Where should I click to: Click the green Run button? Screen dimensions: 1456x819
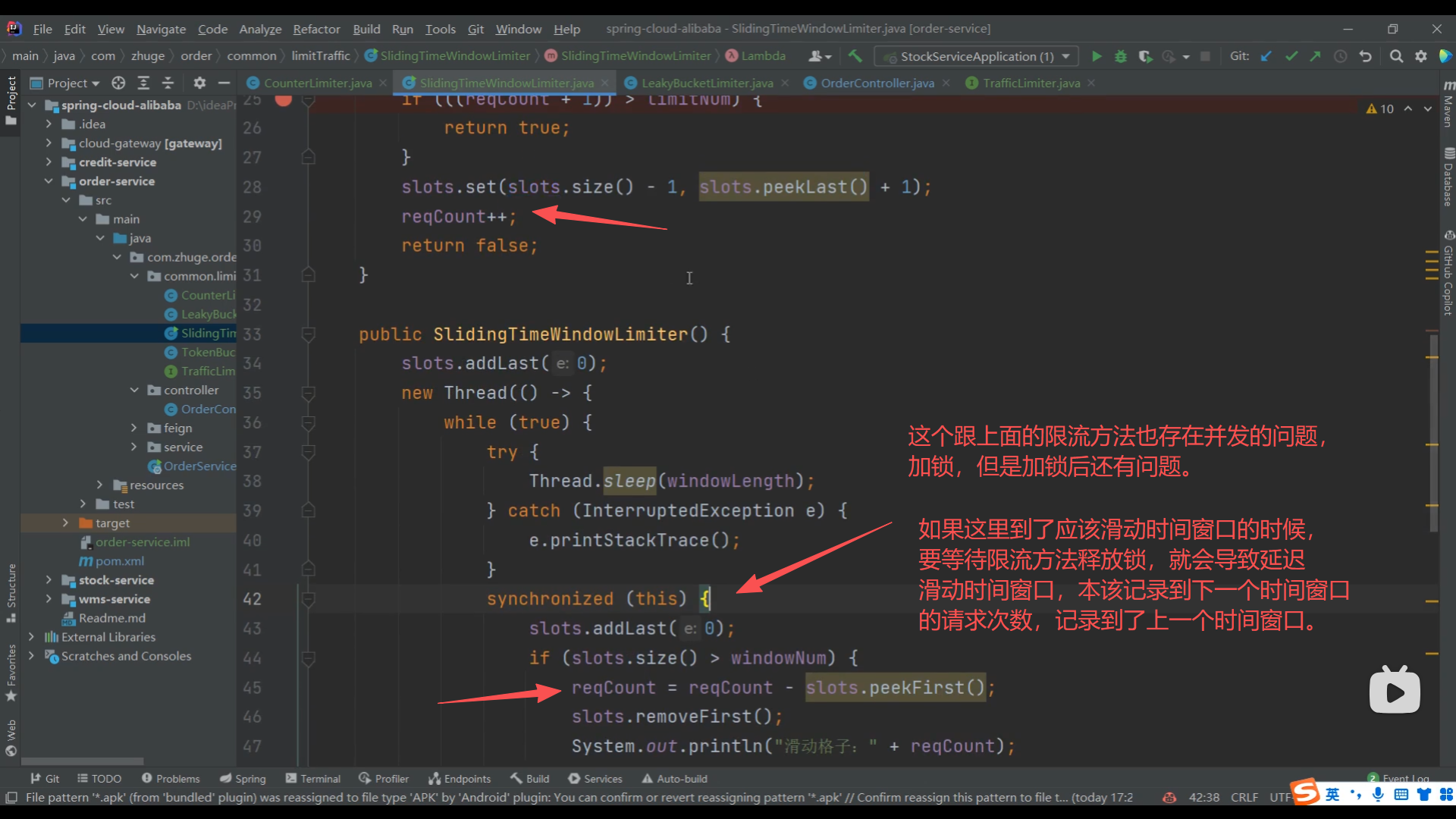tap(1096, 56)
